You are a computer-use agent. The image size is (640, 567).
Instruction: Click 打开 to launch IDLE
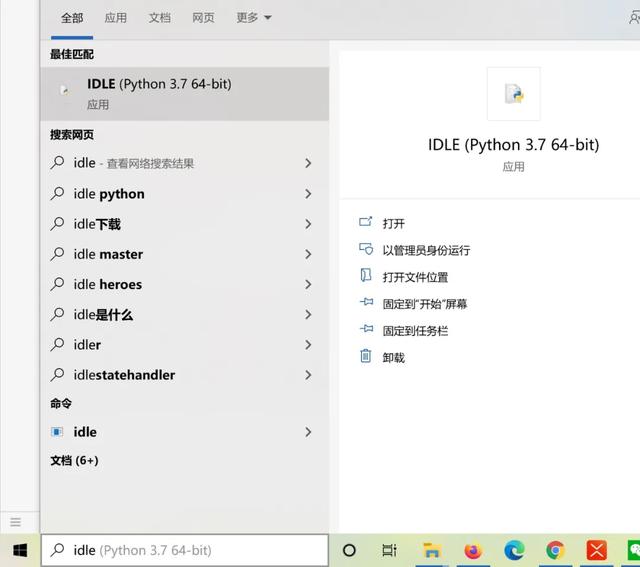pos(393,224)
